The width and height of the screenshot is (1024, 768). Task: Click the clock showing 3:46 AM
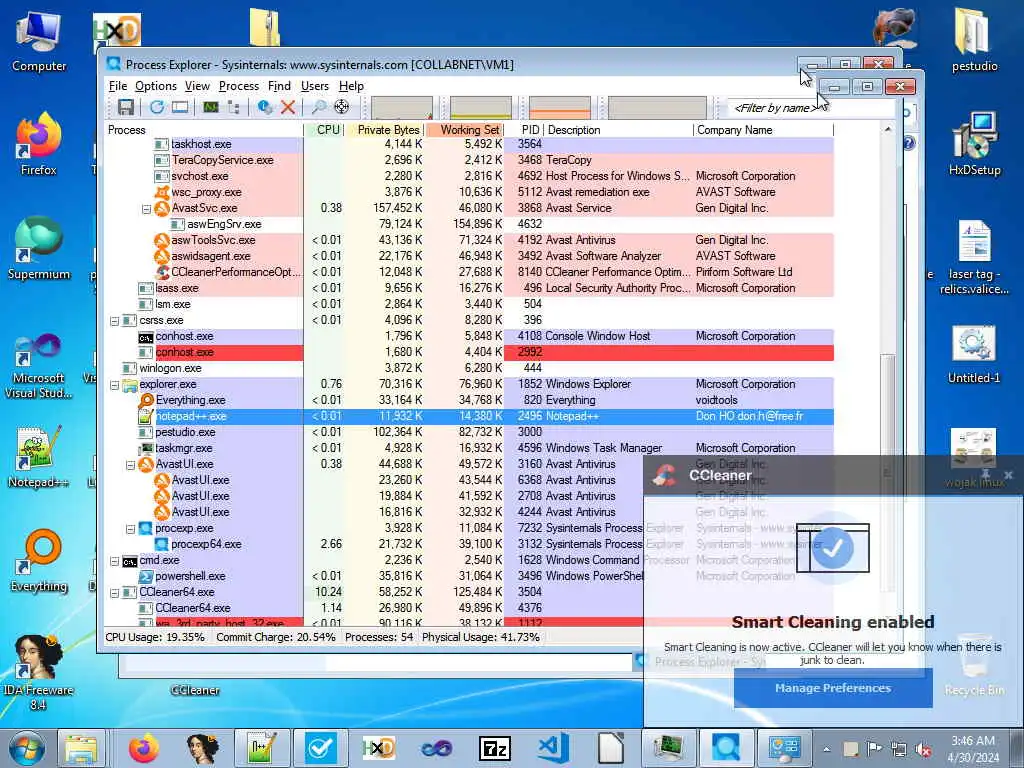pos(973,741)
